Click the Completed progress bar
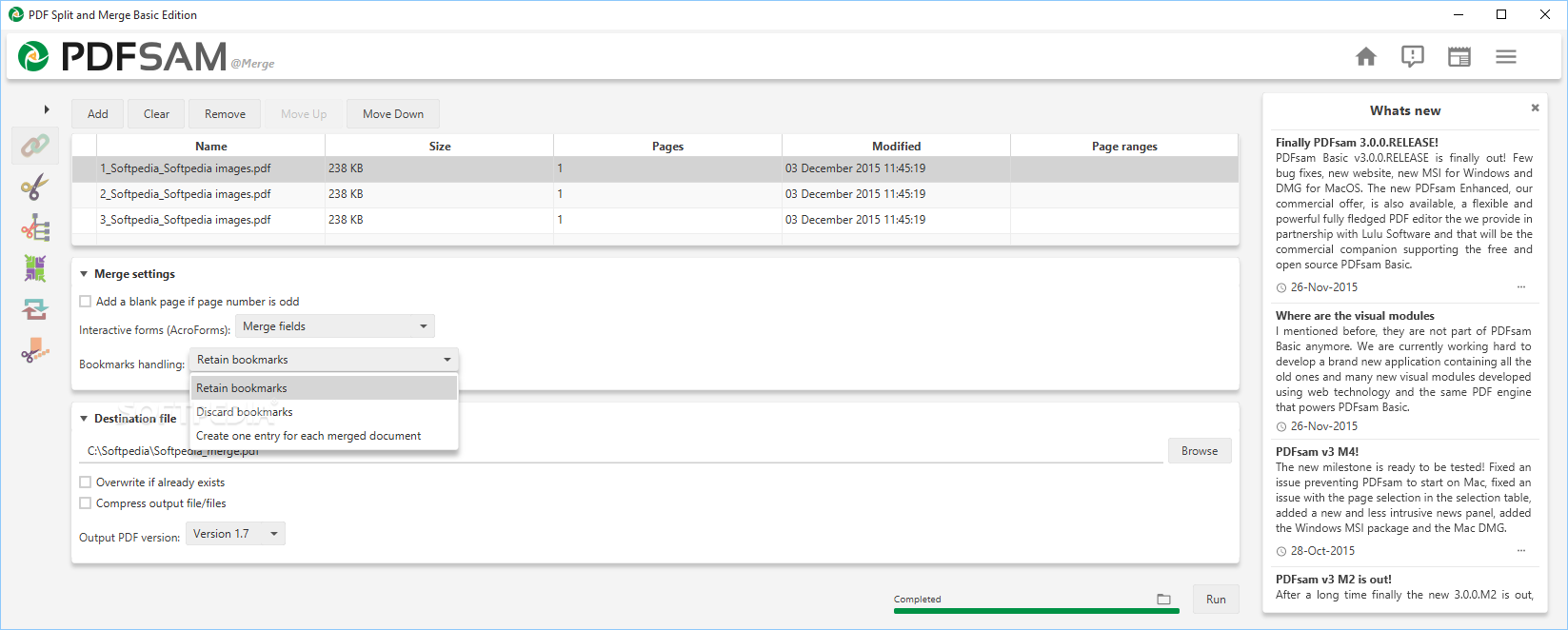The height and width of the screenshot is (630, 1568). point(1036,611)
